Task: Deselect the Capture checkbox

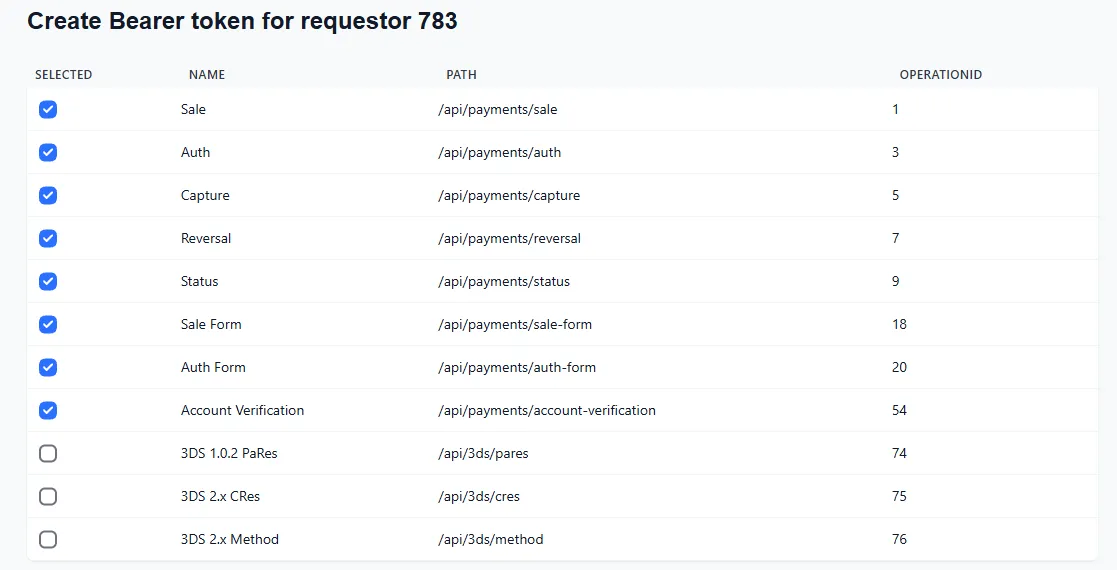Action: point(48,196)
